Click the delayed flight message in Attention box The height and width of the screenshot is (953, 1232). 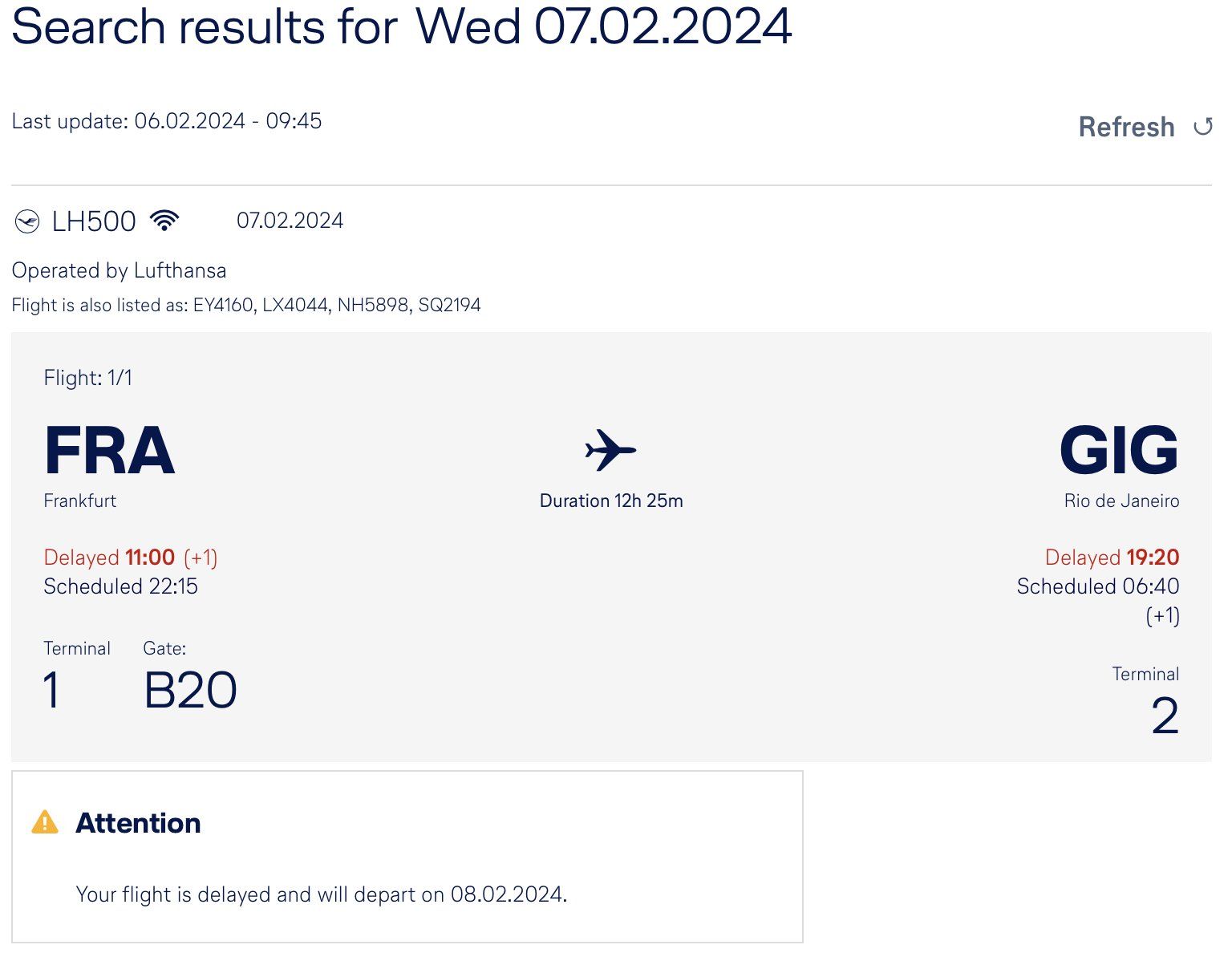321,894
